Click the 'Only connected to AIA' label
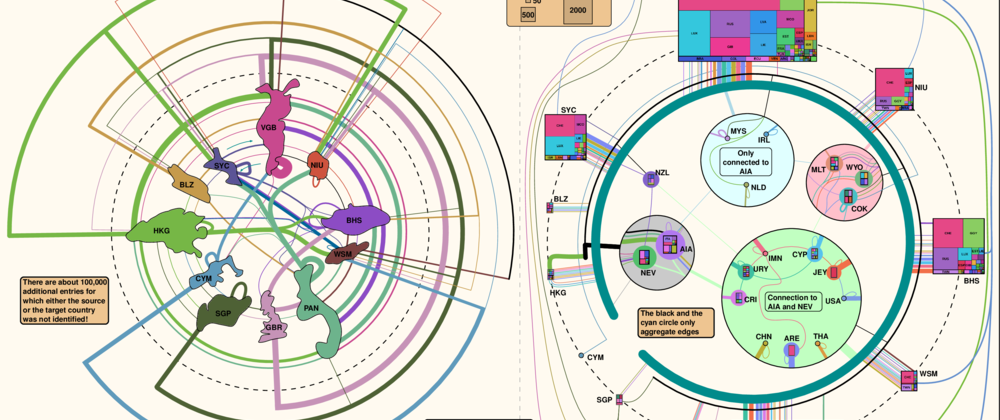1000x420 pixels. pos(745,160)
